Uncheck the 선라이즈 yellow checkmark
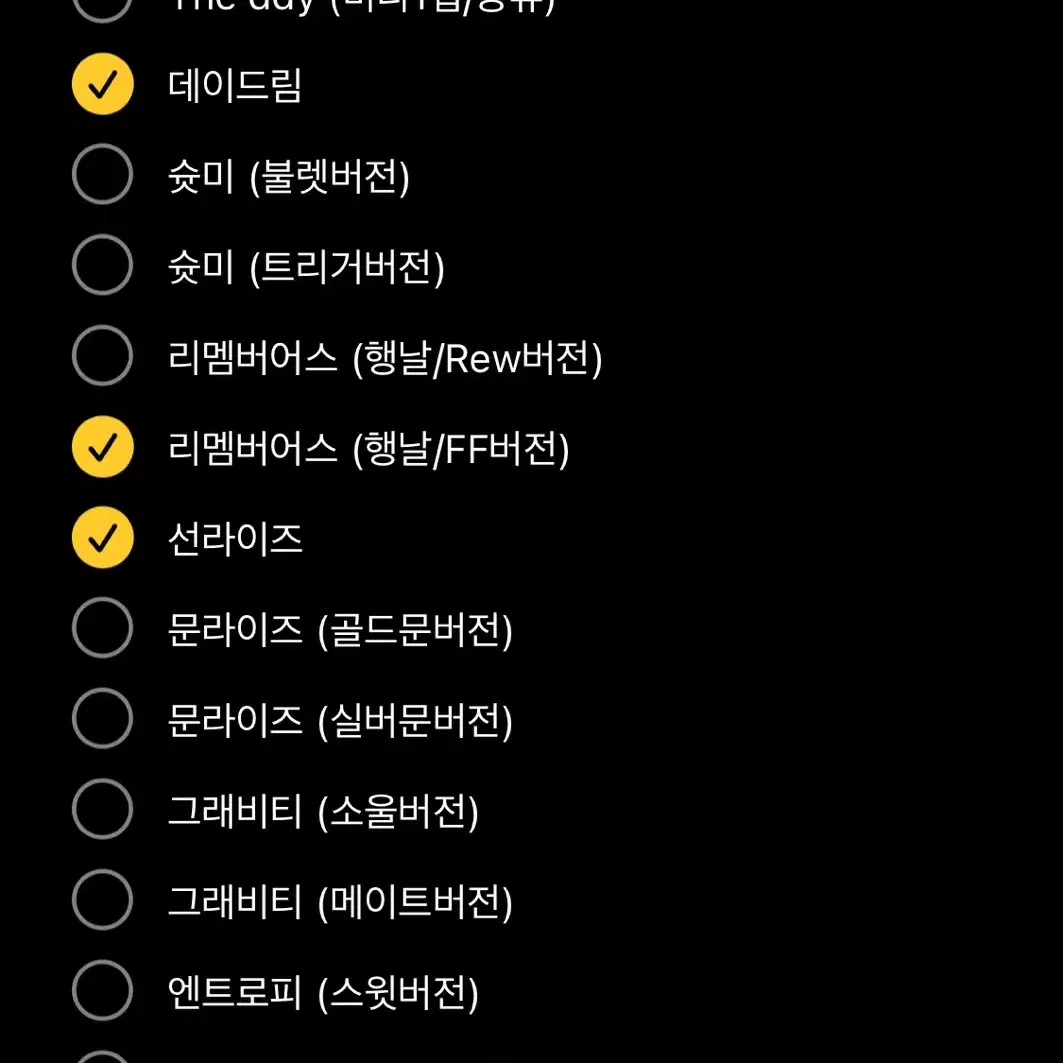The height and width of the screenshot is (1063, 1063). pos(102,538)
